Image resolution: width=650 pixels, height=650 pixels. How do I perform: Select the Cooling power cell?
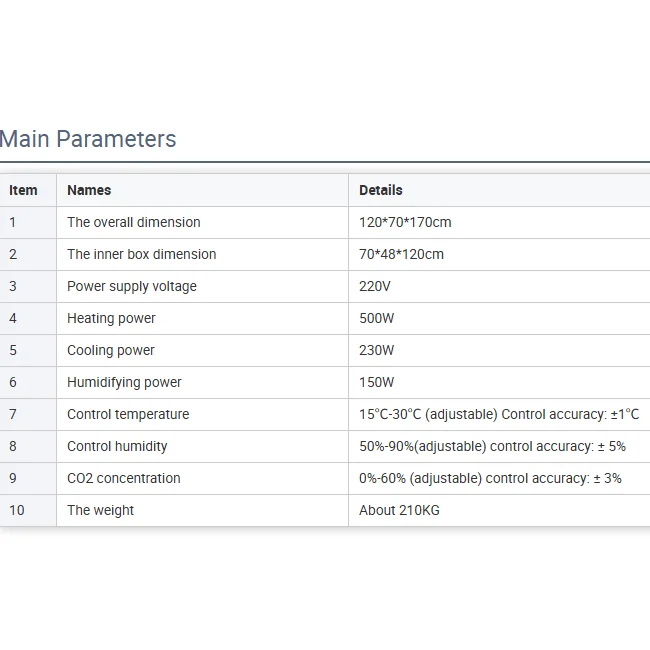click(111, 350)
